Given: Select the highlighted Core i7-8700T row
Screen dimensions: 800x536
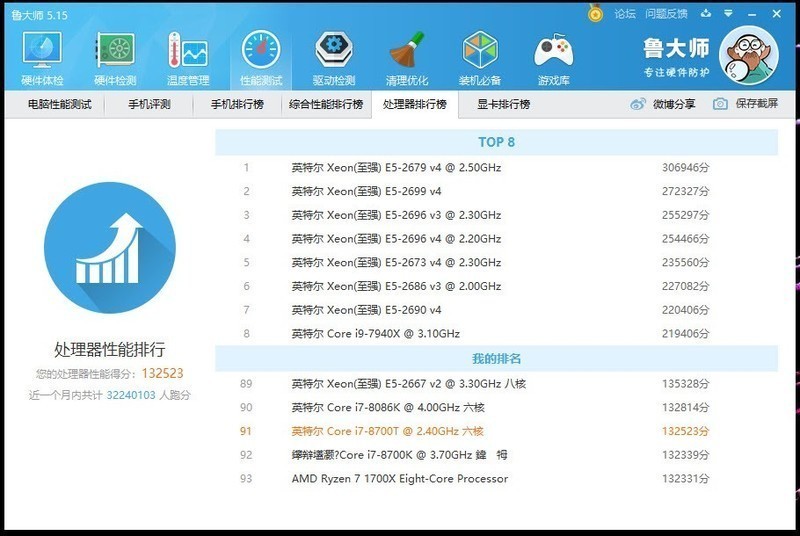Looking at the screenshot, I should (x=496, y=431).
